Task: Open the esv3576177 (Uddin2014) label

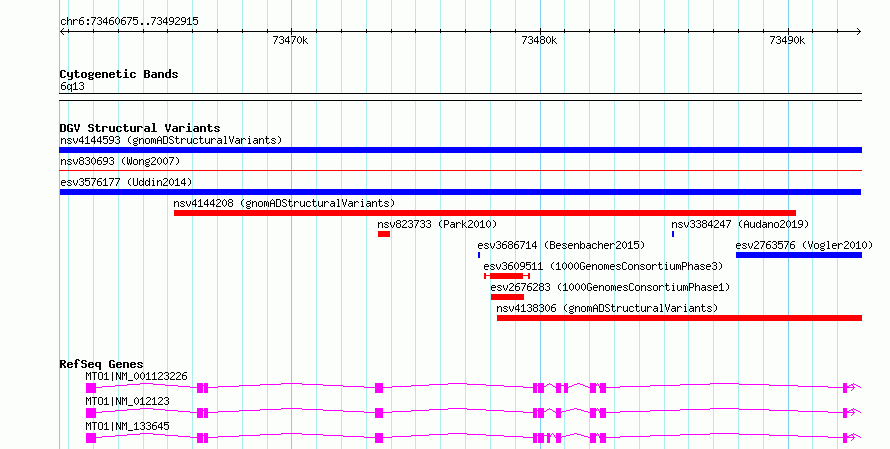Action: [126, 182]
